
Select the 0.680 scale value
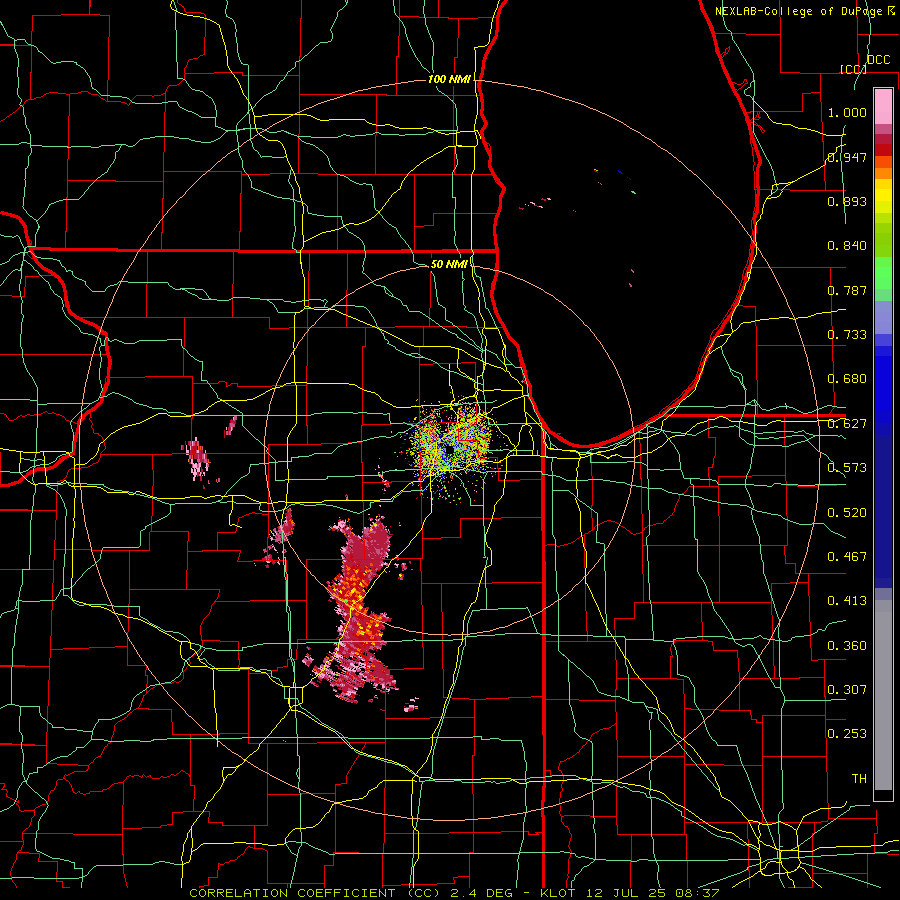847,379
